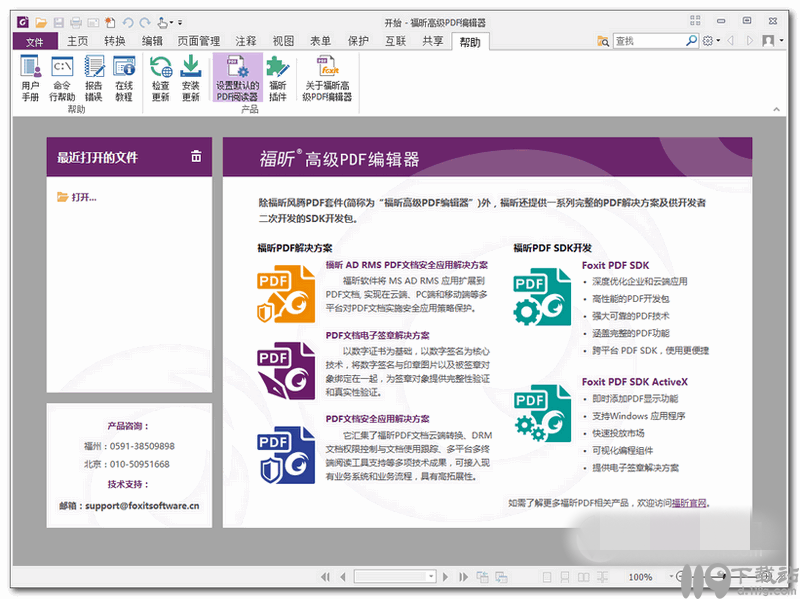The image size is (800, 599).
Task: Click 安装更新 install update
Action: point(191,78)
